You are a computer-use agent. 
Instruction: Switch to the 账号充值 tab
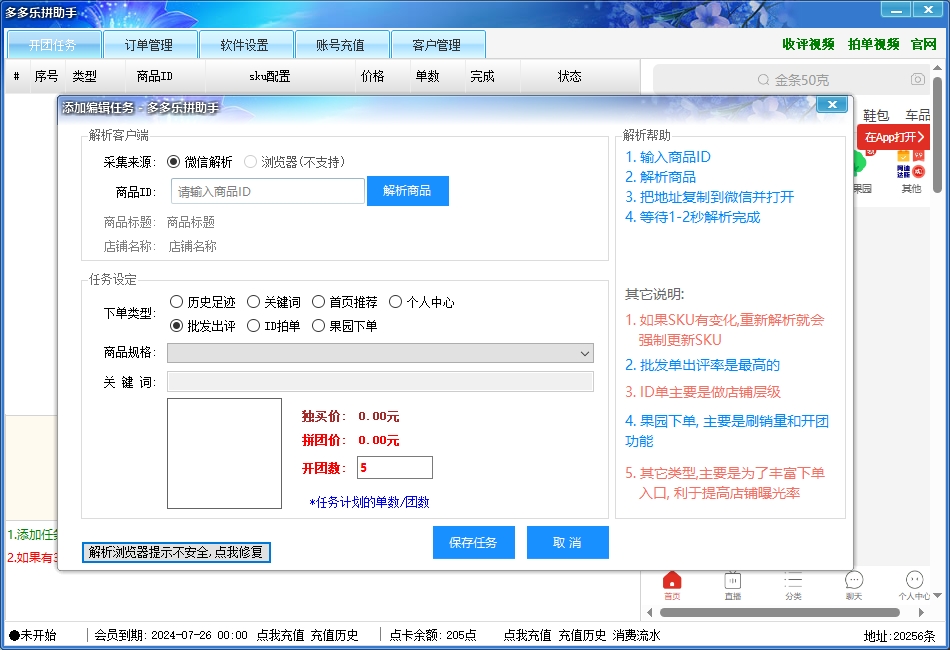340,45
